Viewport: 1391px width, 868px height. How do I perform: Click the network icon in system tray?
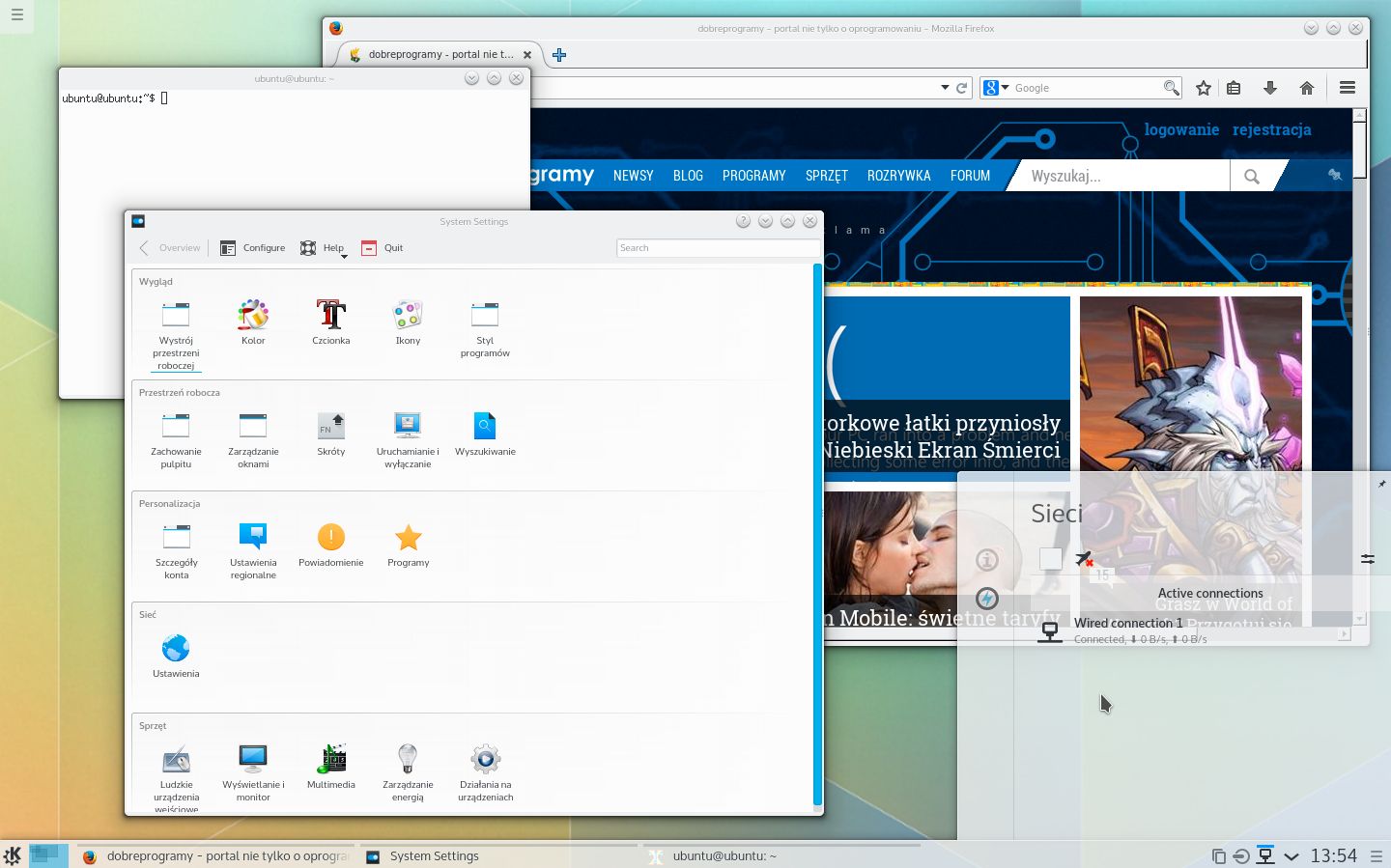tap(1265, 855)
